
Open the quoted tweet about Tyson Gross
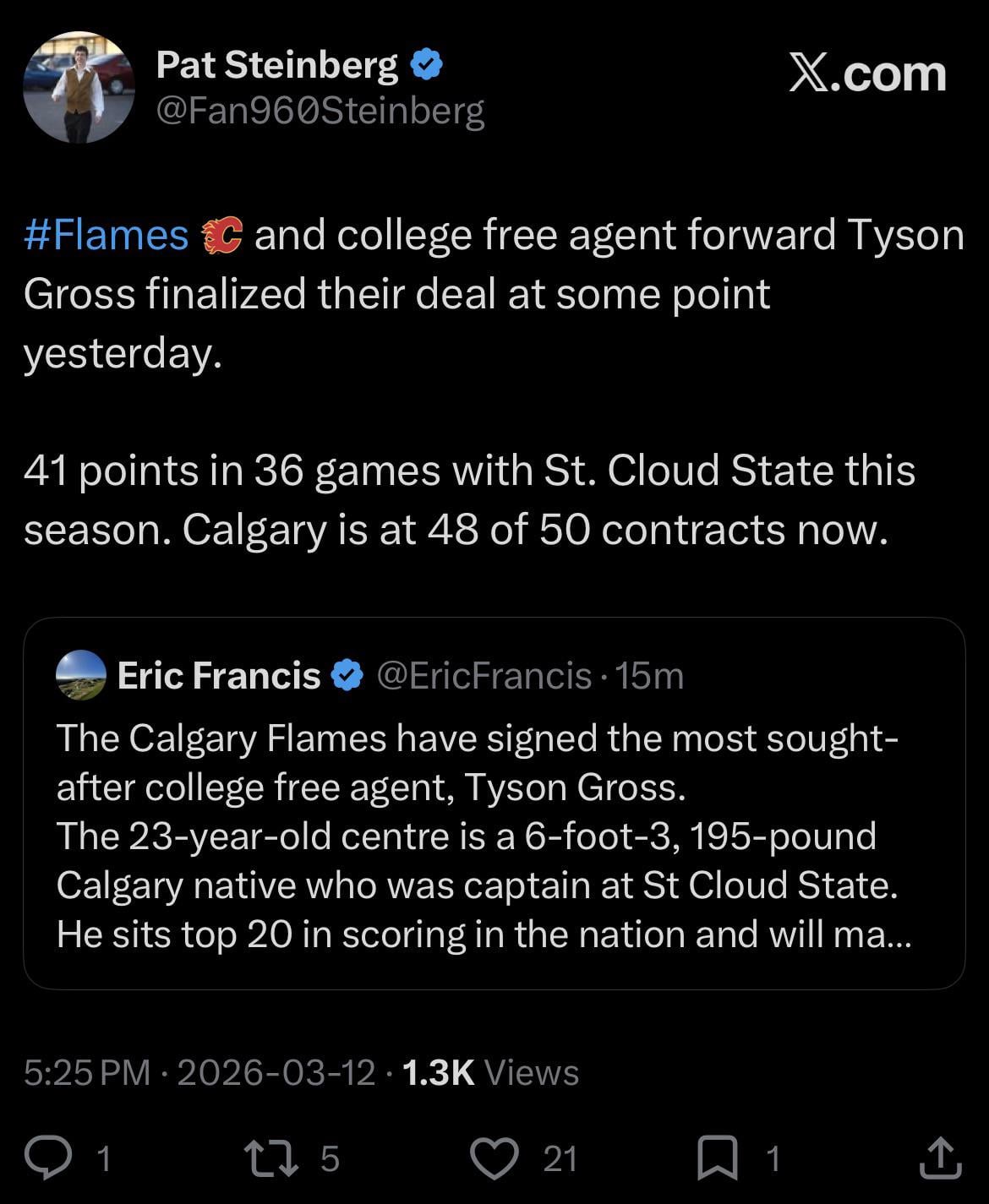click(x=494, y=836)
